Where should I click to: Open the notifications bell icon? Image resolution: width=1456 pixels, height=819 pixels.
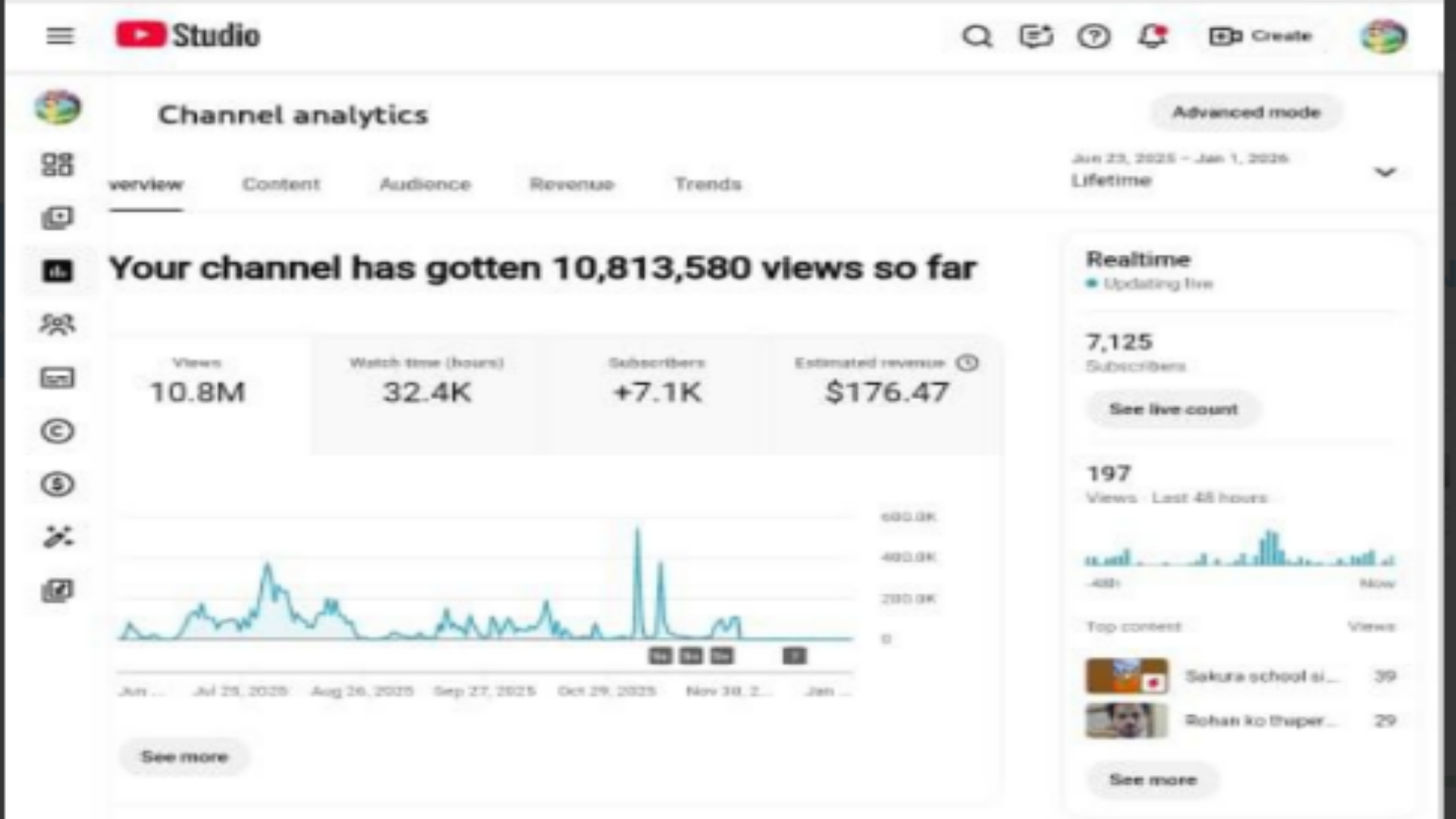(x=1152, y=36)
